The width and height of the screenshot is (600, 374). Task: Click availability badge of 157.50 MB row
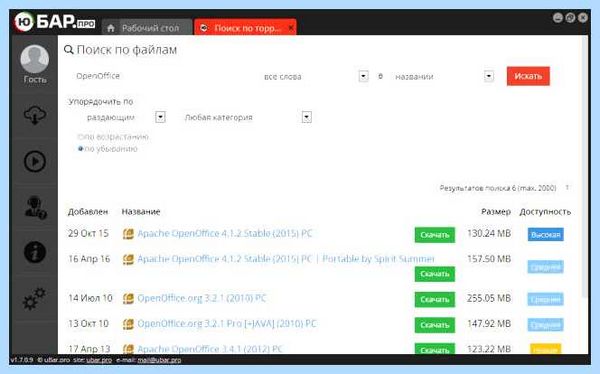[546, 267]
